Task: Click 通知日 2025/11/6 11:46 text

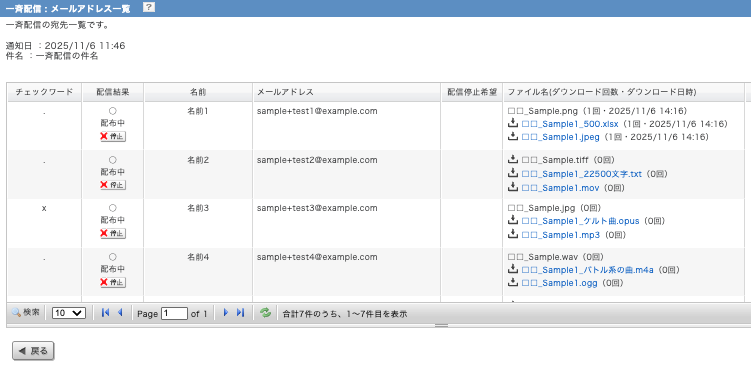Action: click(66, 46)
